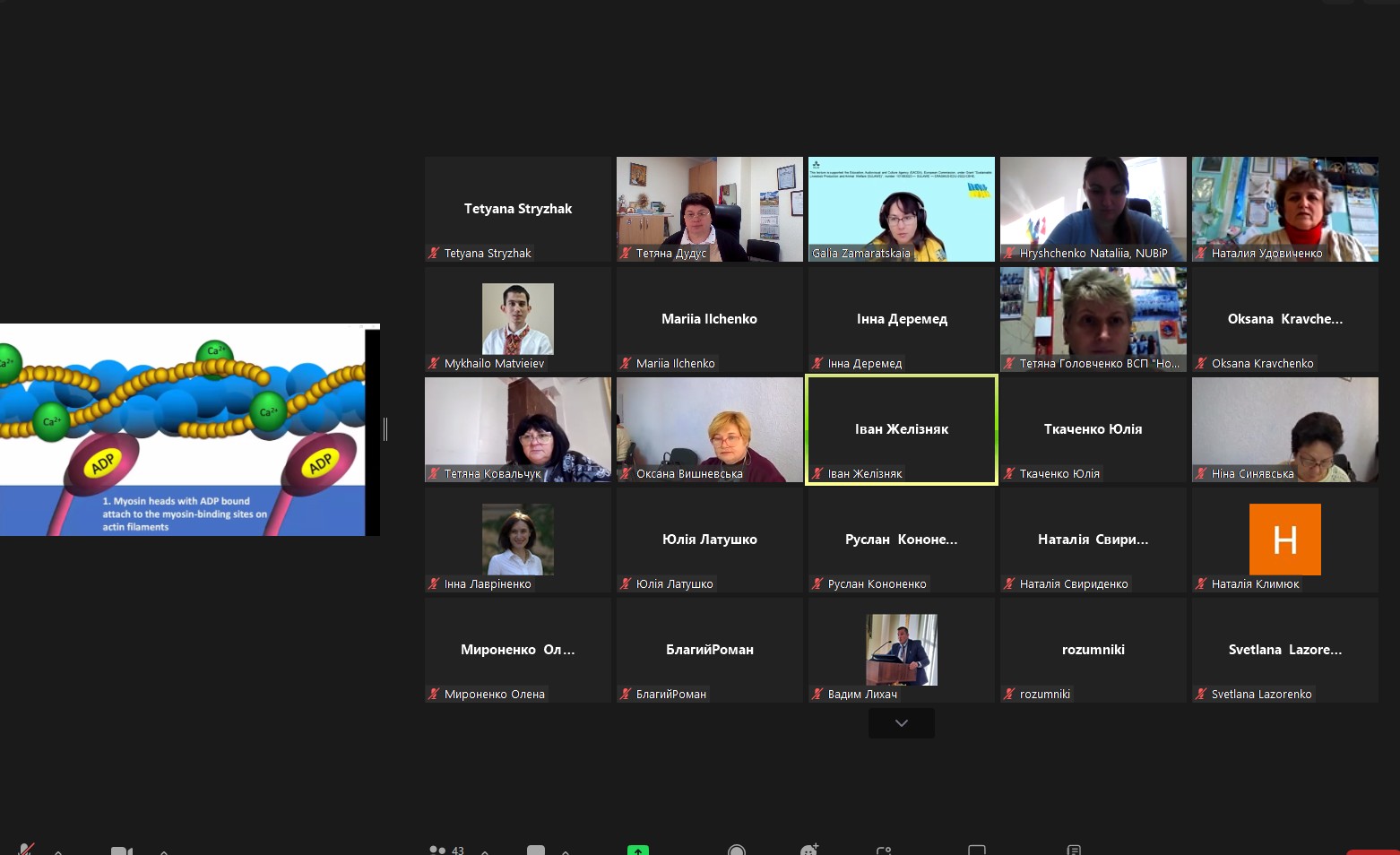Click muted mic icon beside Mariia Ilchenko label

click(626, 364)
